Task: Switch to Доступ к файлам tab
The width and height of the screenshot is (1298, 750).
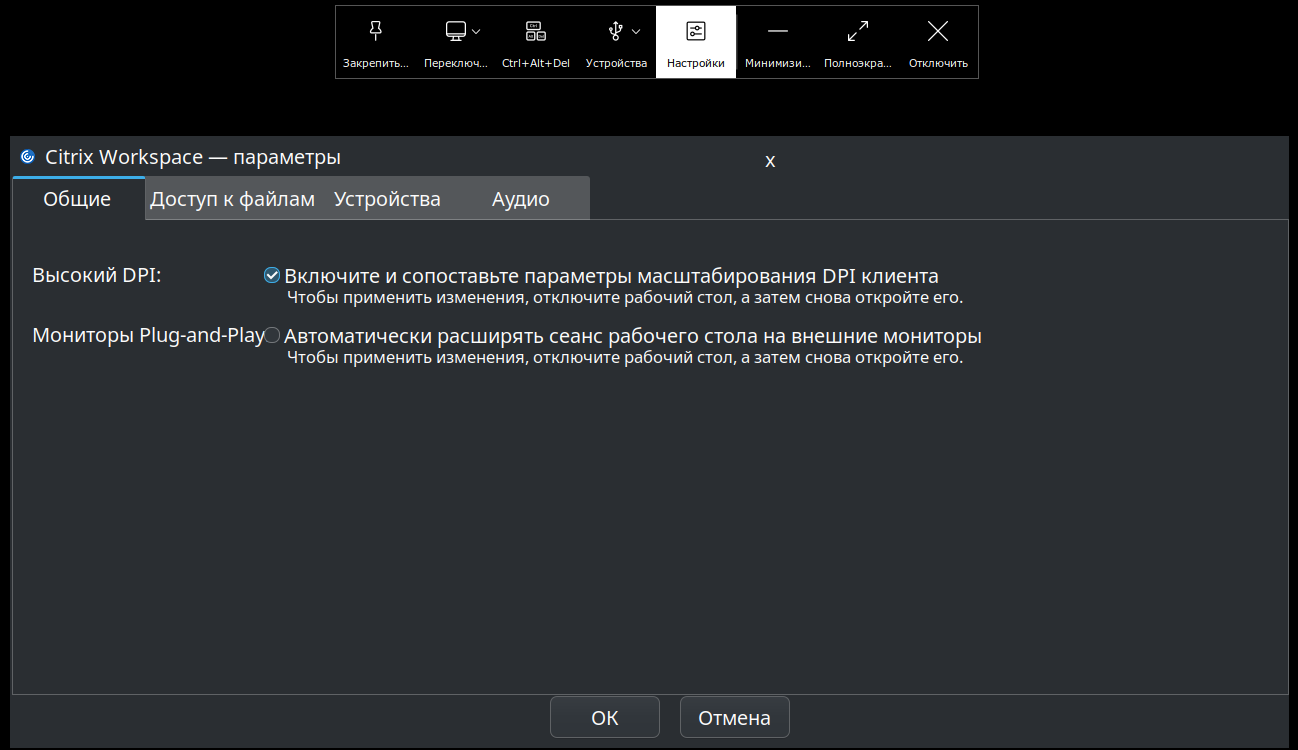Action: pyautogui.click(x=232, y=199)
